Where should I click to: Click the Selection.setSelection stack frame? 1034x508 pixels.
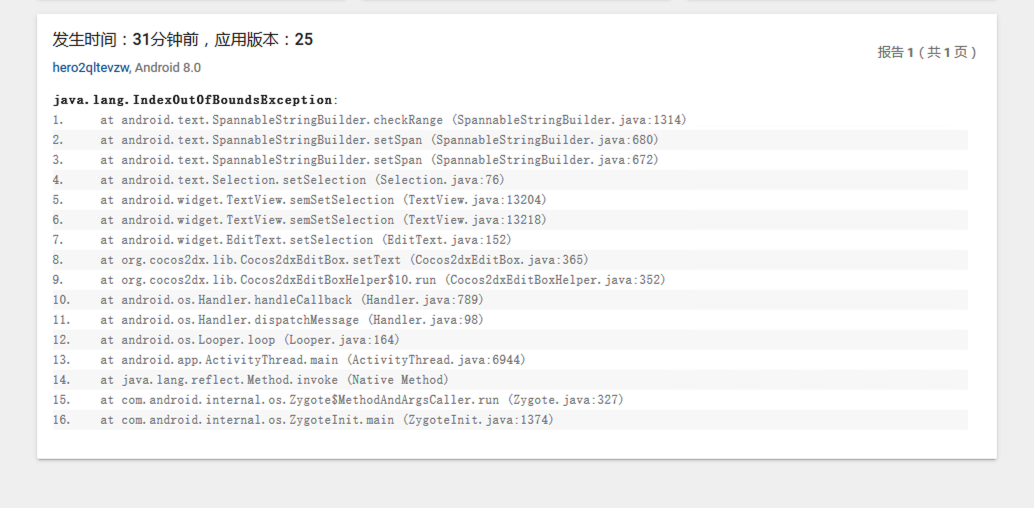pos(302,180)
